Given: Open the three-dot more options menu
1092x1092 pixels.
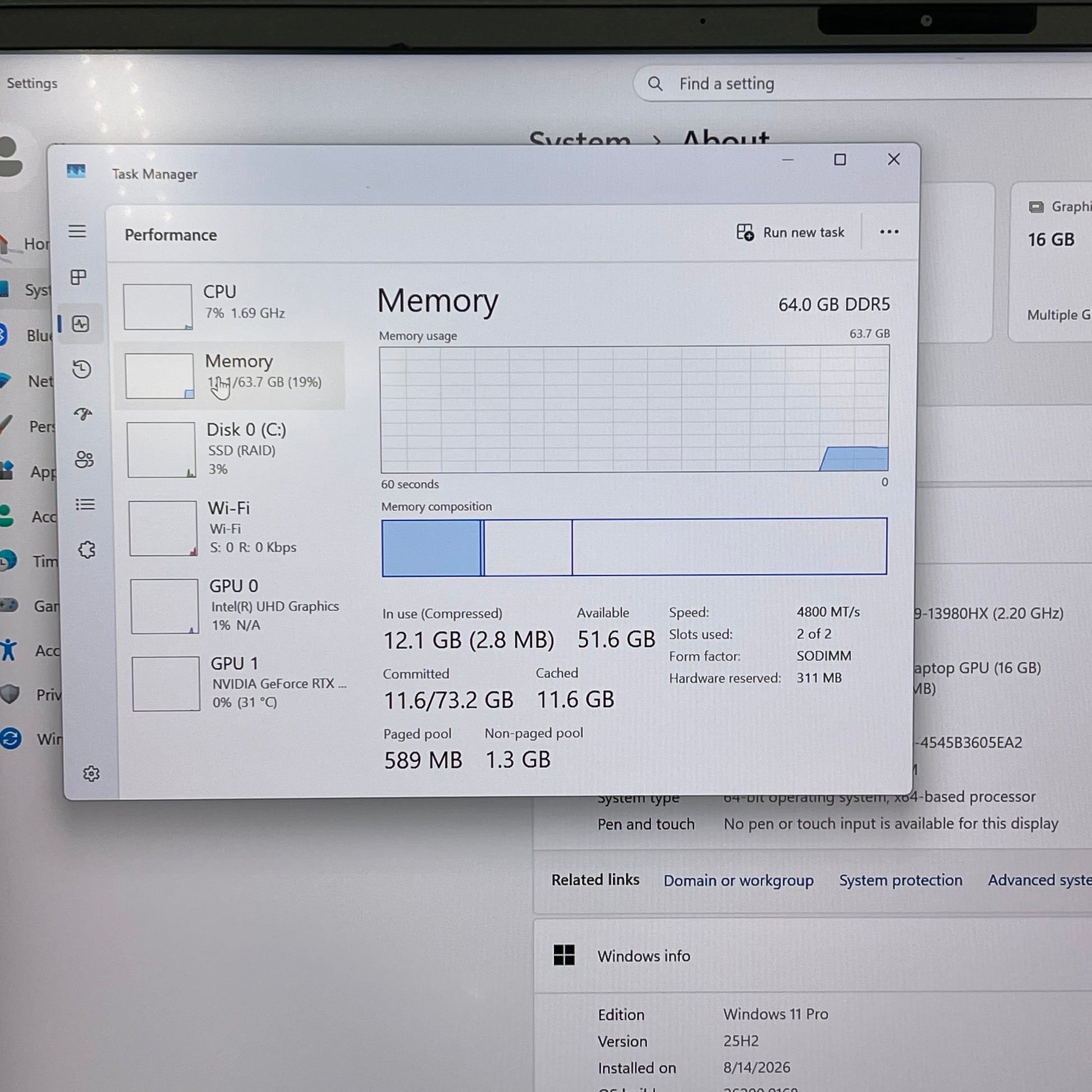Looking at the screenshot, I should click(x=889, y=232).
